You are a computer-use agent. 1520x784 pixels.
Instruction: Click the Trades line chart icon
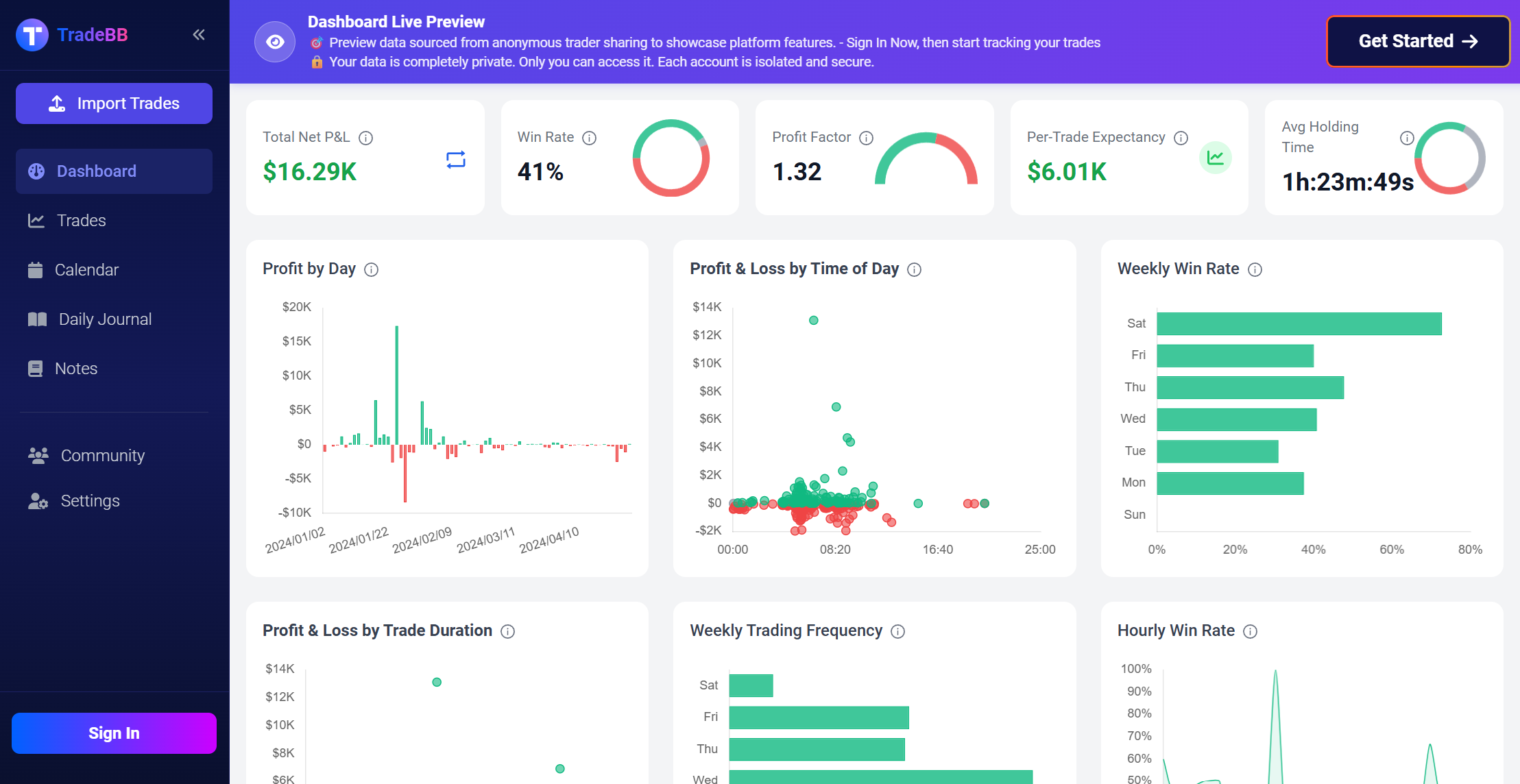[x=36, y=221]
